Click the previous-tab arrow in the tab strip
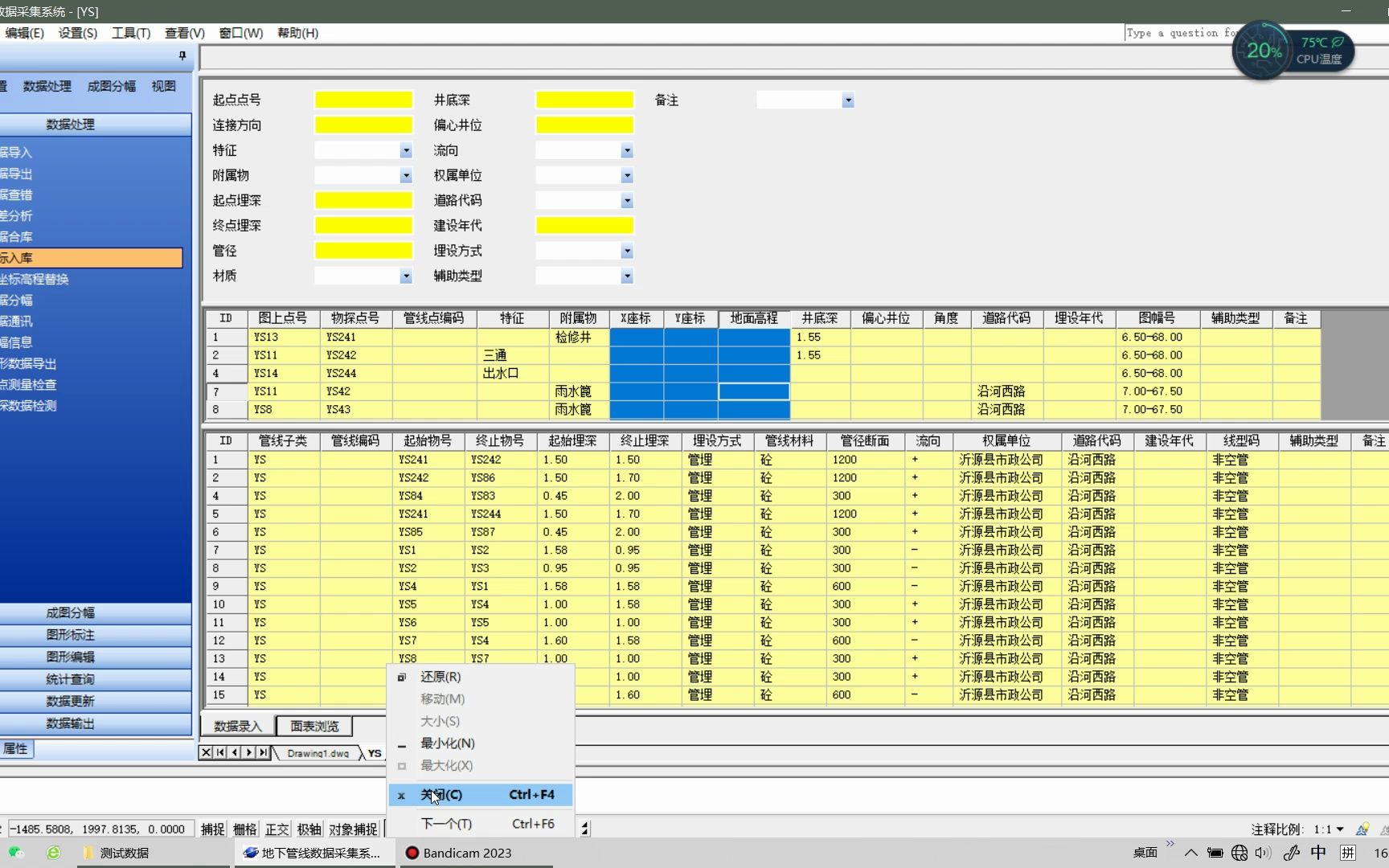 click(x=234, y=753)
